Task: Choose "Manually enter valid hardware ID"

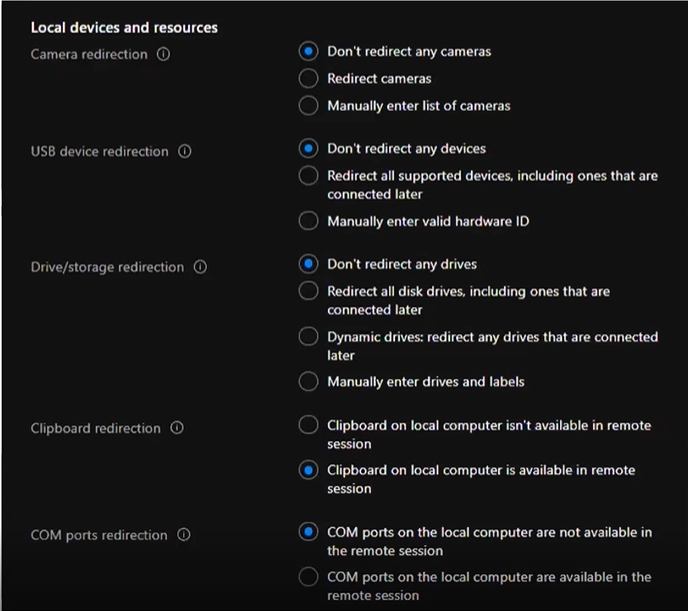Action: (309, 222)
